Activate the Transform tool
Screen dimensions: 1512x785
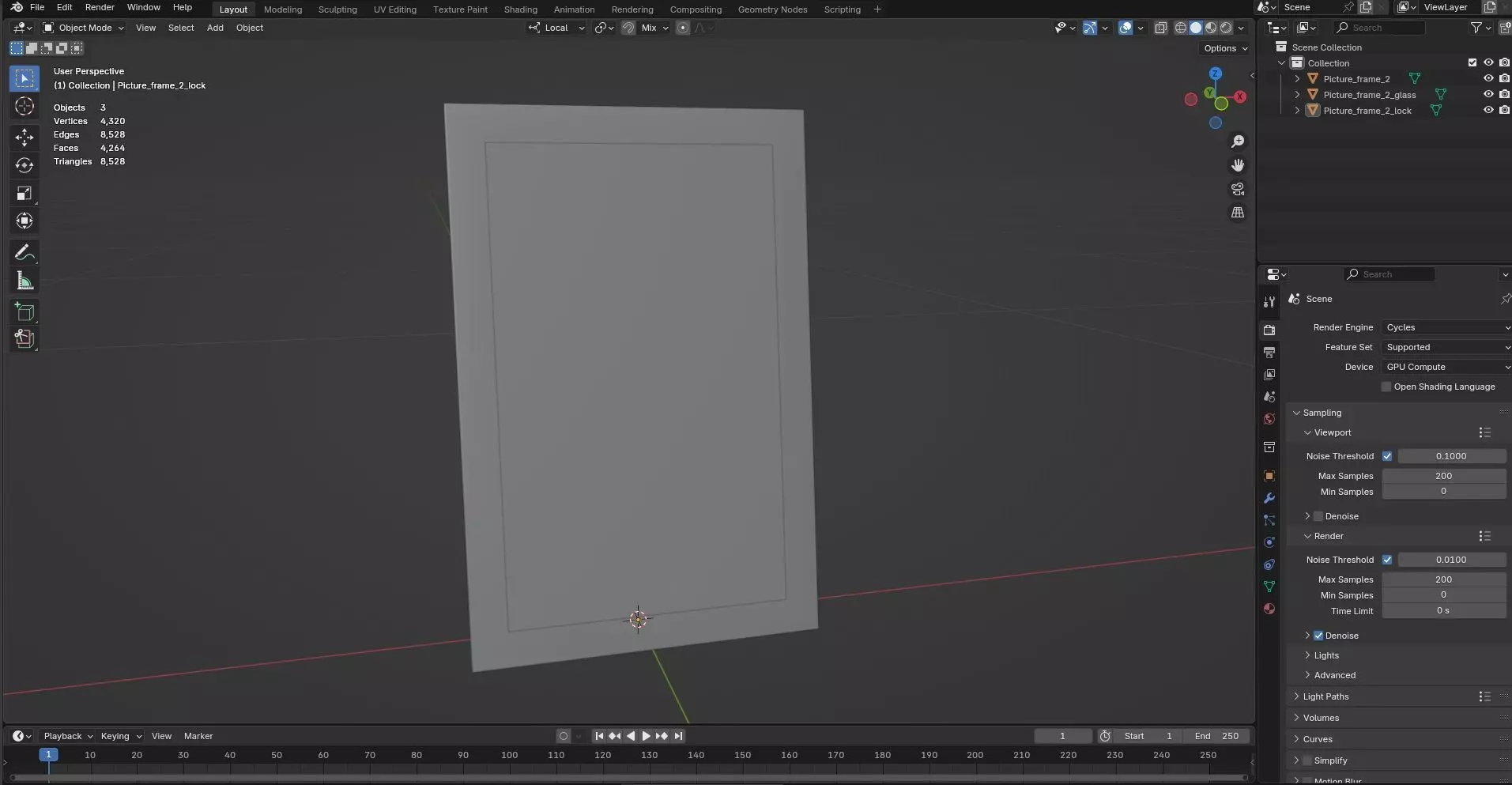tap(25, 221)
